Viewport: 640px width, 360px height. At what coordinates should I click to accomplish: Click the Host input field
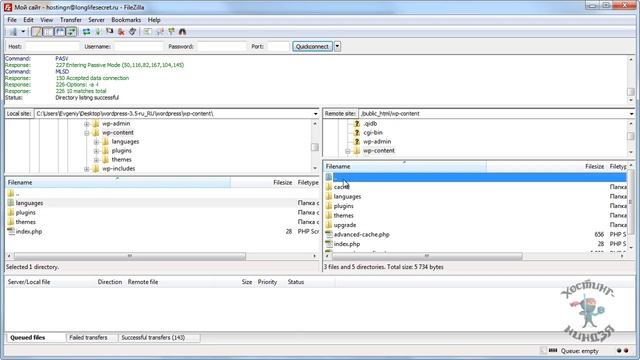pyautogui.click(x=52, y=47)
